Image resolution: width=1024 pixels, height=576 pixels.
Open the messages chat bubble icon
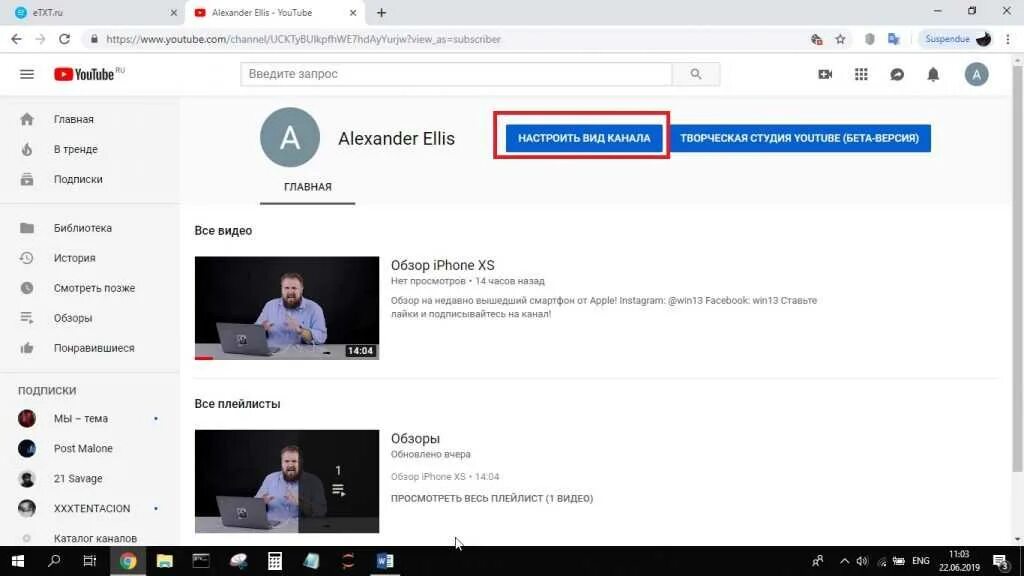897,74
